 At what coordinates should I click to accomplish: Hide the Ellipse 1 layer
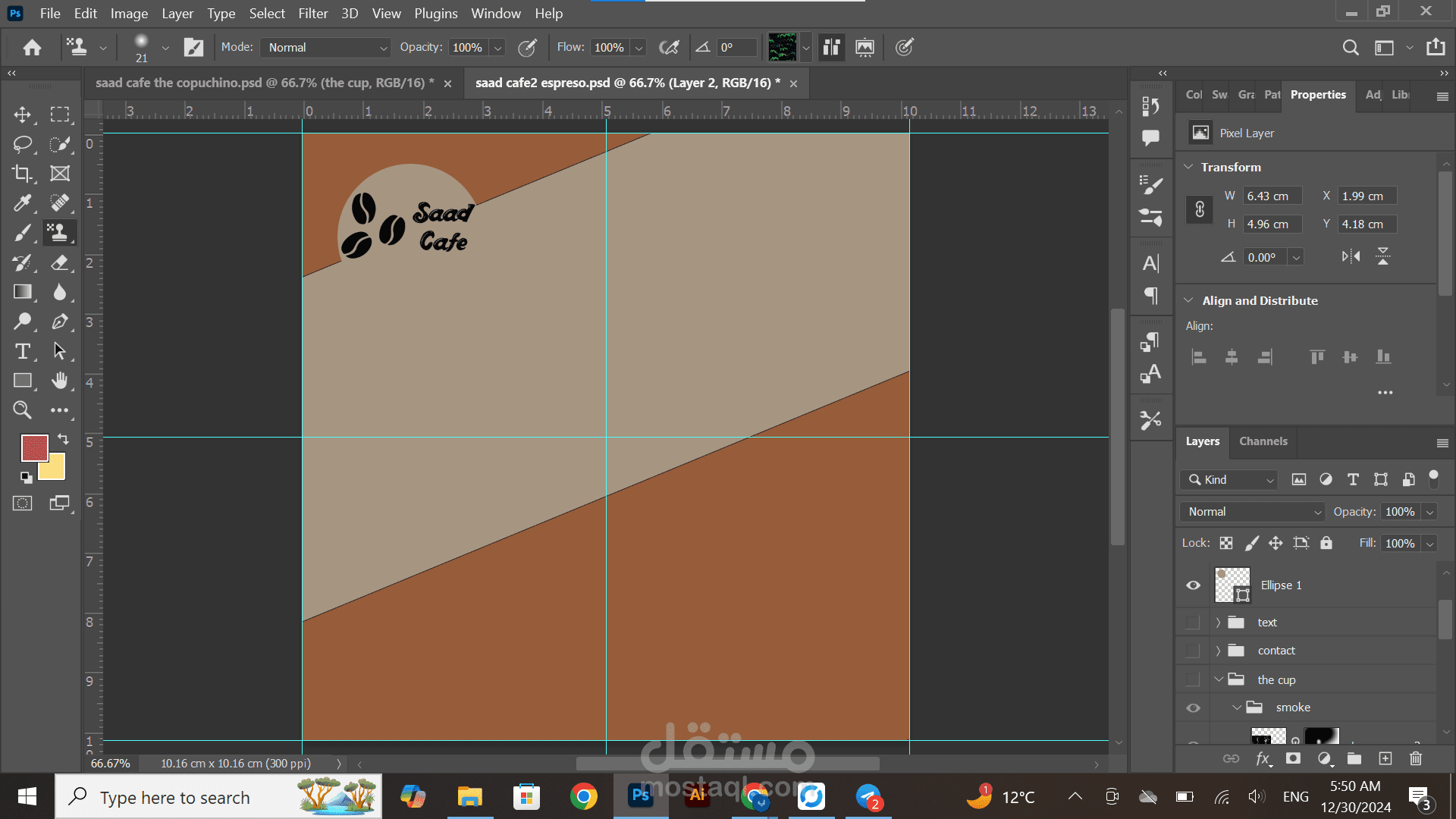[1193, 585]
